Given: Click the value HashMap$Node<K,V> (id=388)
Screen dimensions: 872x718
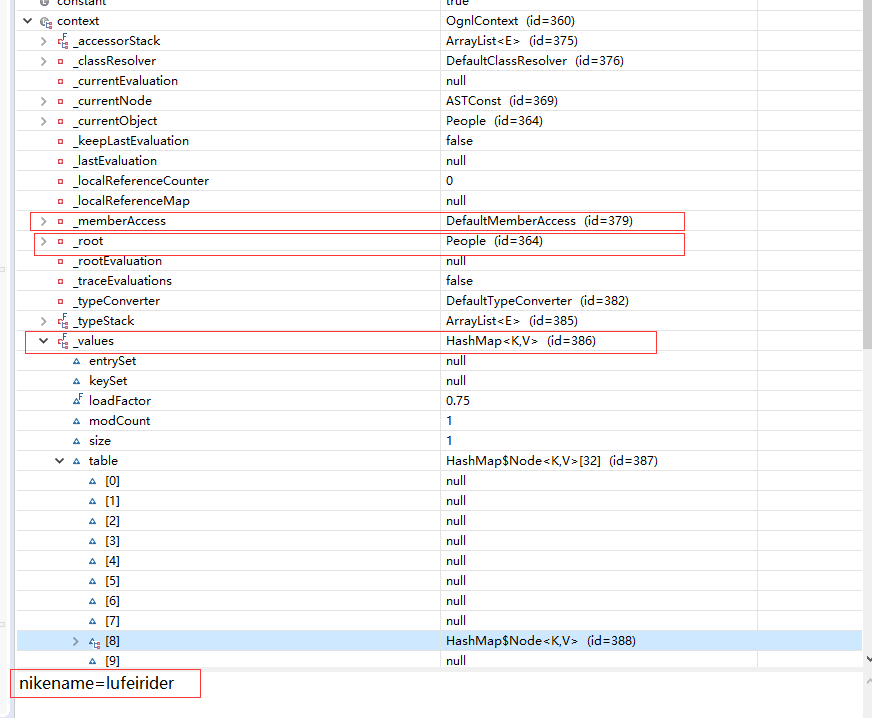Looking at the screenshot, I should pos(541,641).
